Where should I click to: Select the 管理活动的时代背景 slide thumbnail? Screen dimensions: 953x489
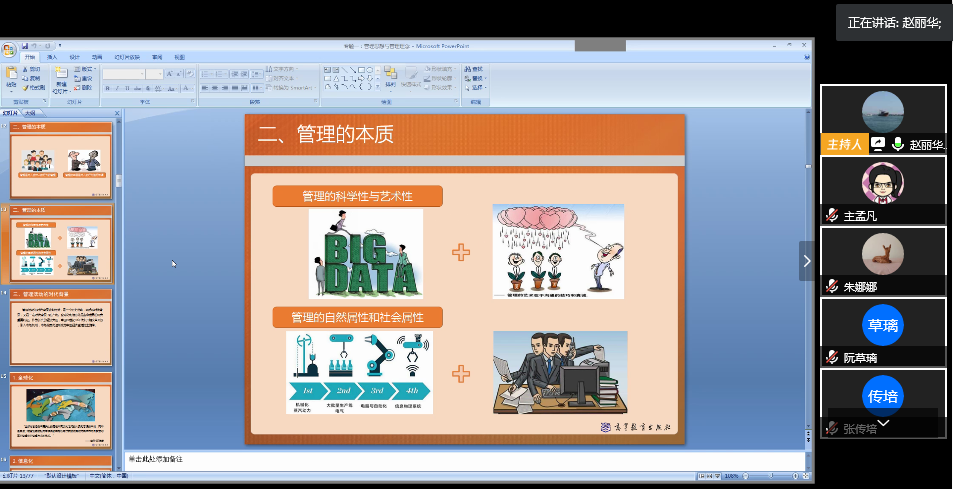(x=61, y=330)
